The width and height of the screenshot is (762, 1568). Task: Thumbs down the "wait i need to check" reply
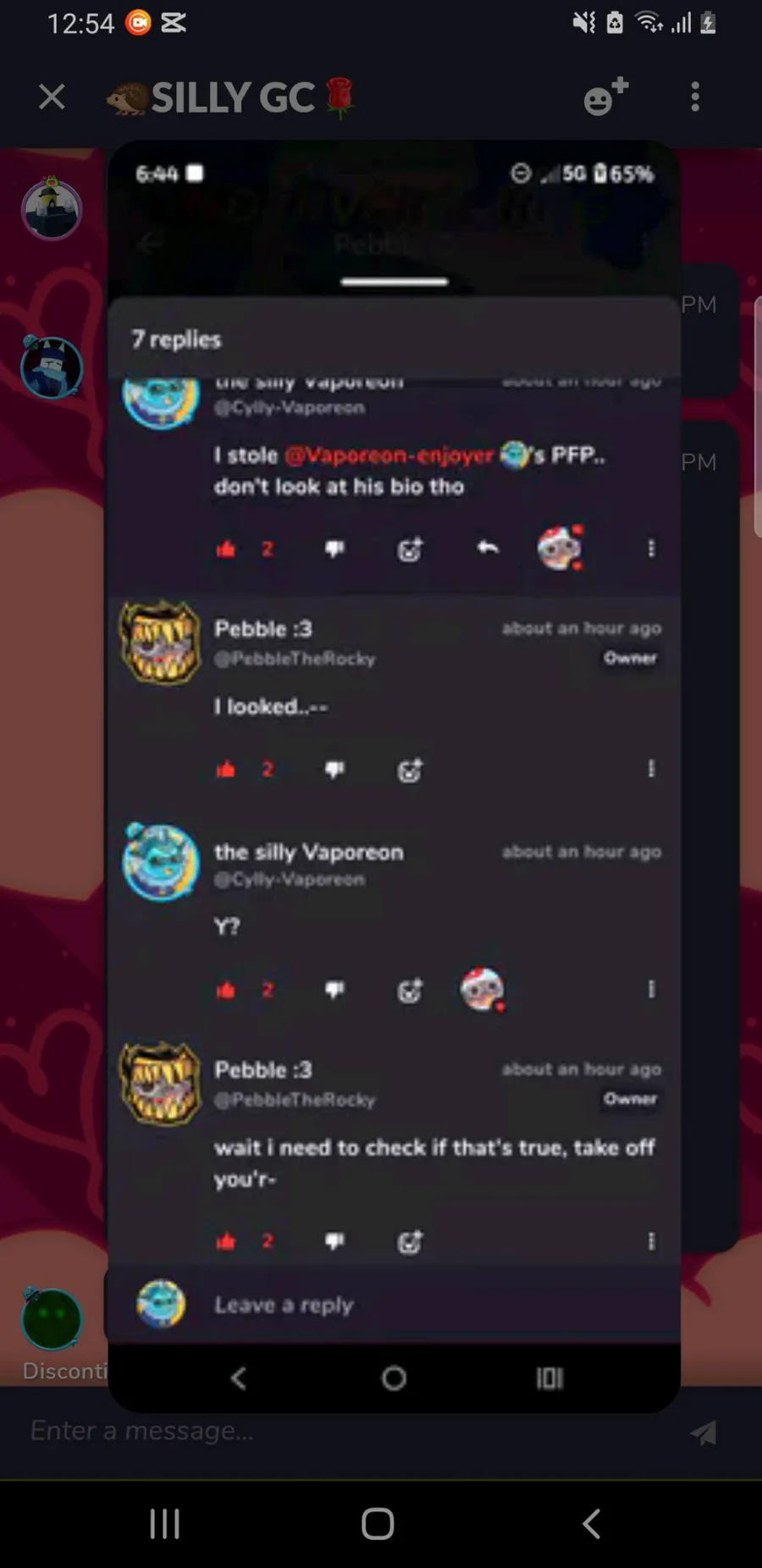[x=334, y=1241]
